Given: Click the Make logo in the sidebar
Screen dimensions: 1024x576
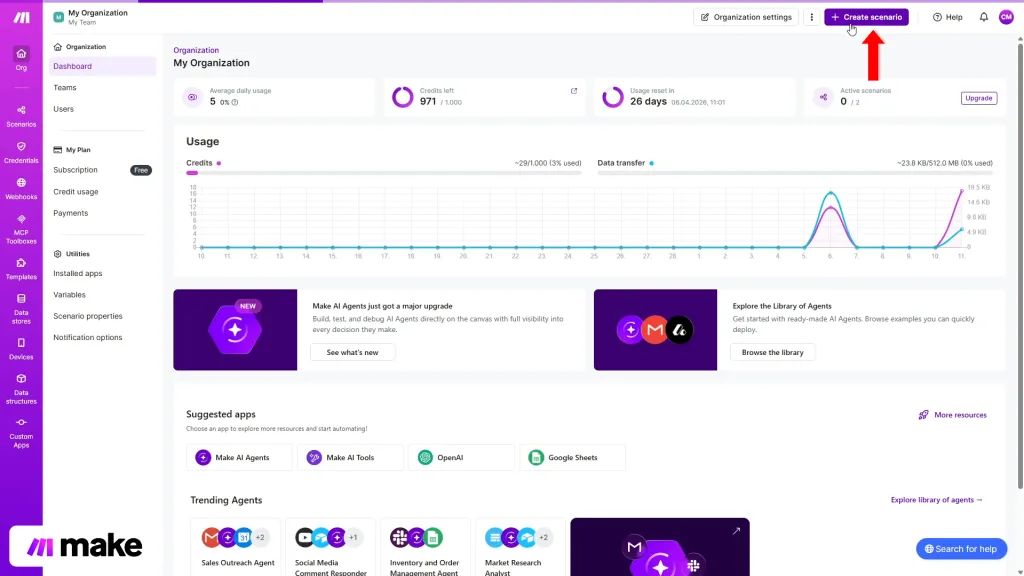Looking at the screenshot, I should click(22, 18).
